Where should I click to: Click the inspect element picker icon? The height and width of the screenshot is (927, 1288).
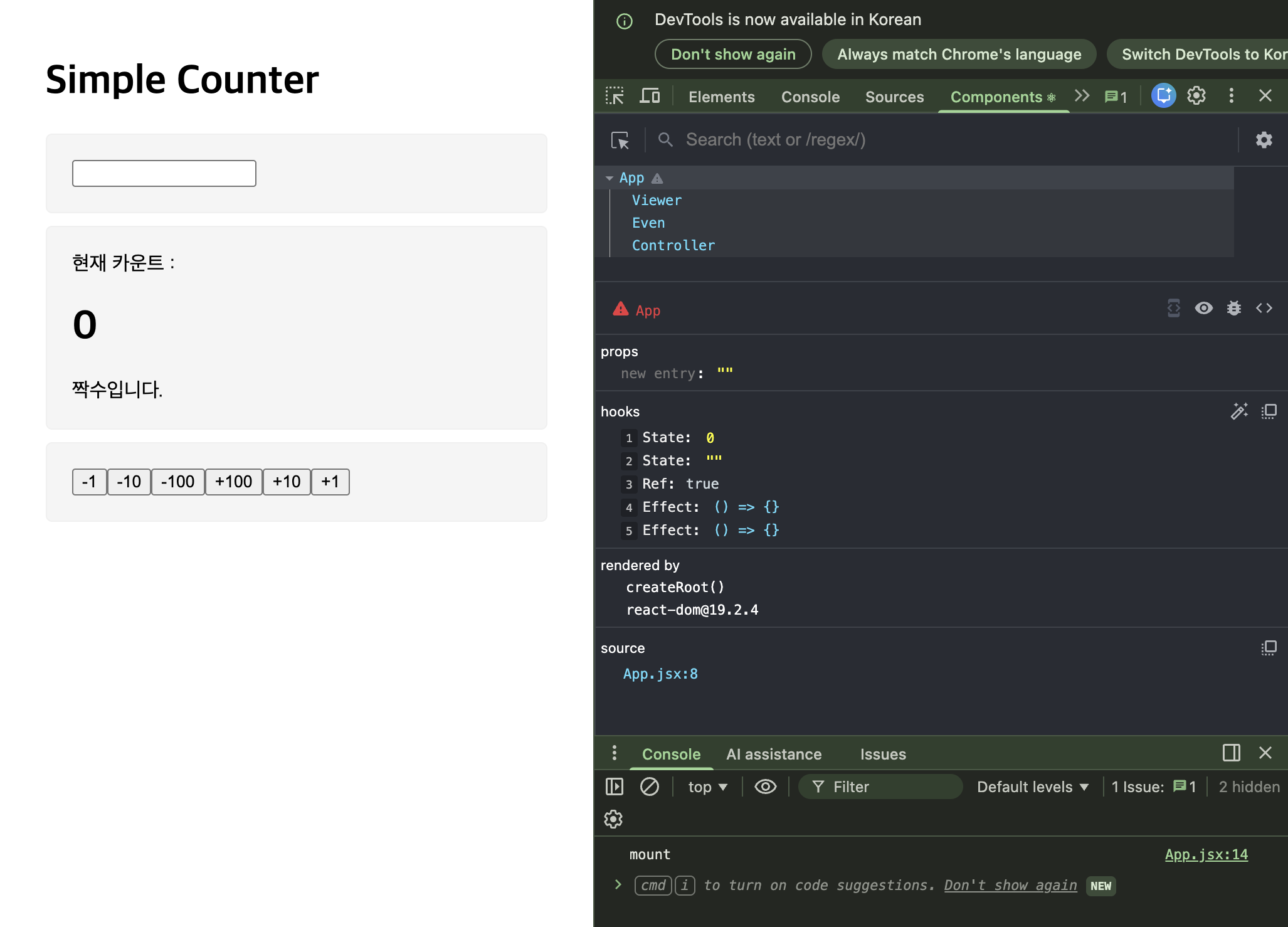615,96
